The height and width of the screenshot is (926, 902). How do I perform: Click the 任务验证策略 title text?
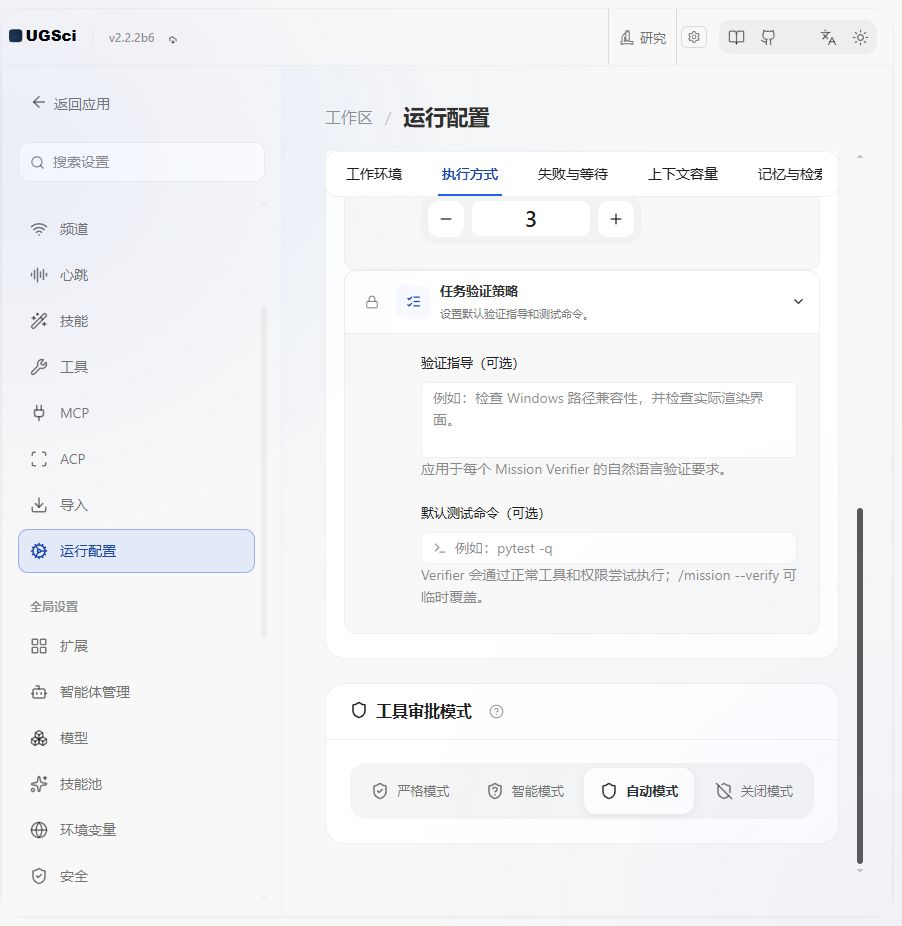[478, 291]
